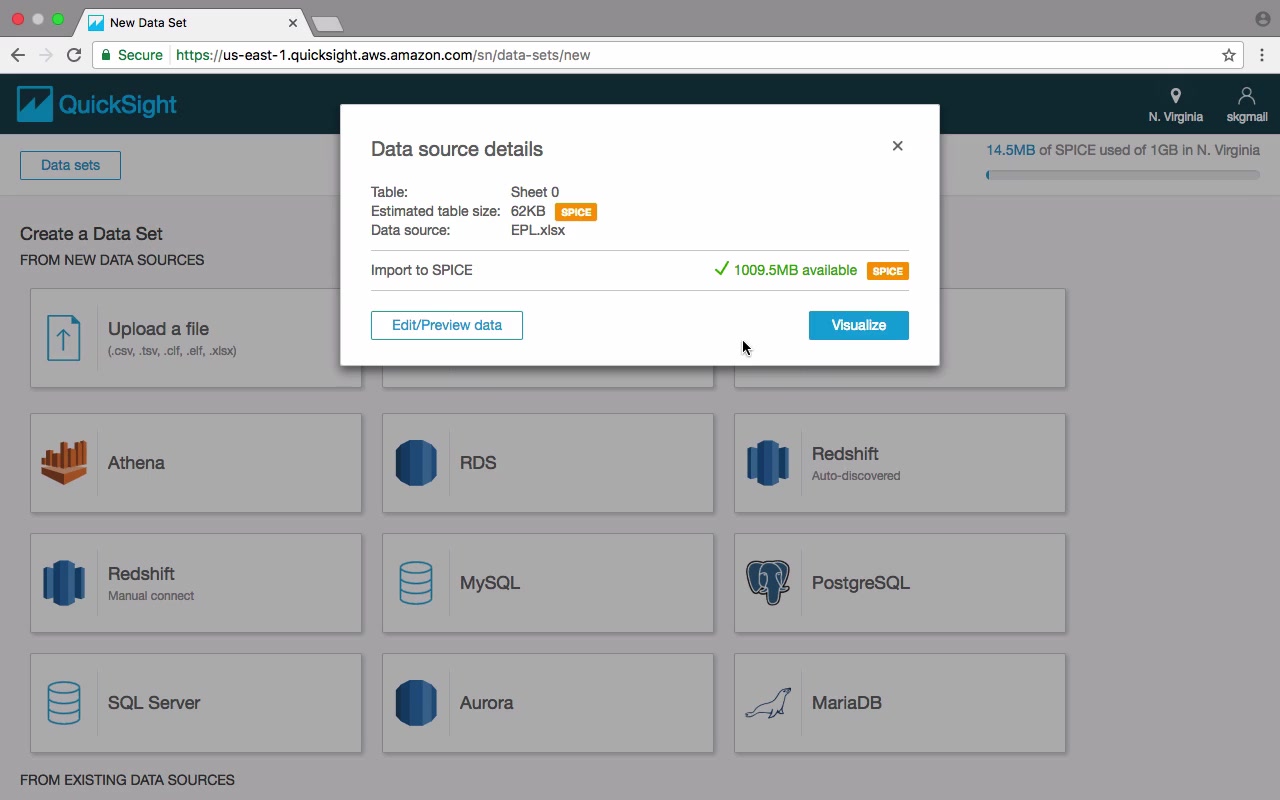Choose the SQL Server card label
1280x800 pixels.
154,703
